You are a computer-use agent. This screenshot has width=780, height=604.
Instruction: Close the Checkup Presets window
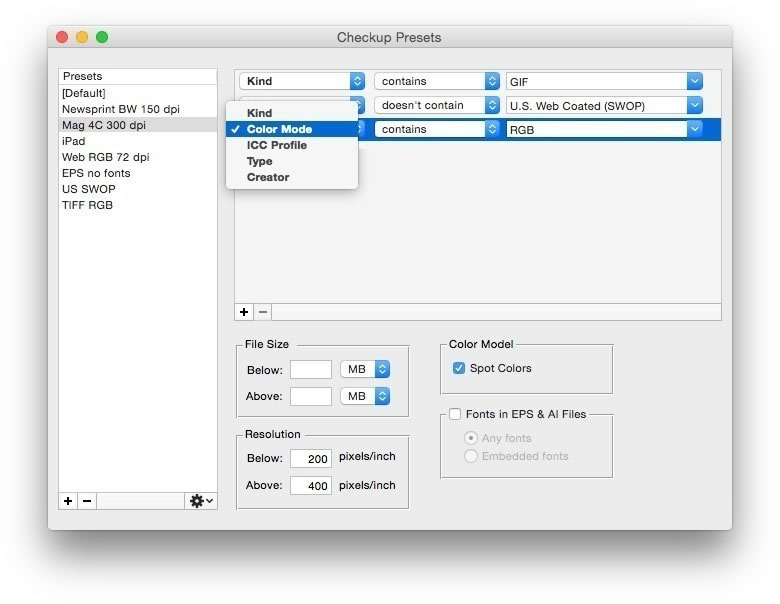click(62, 37)
